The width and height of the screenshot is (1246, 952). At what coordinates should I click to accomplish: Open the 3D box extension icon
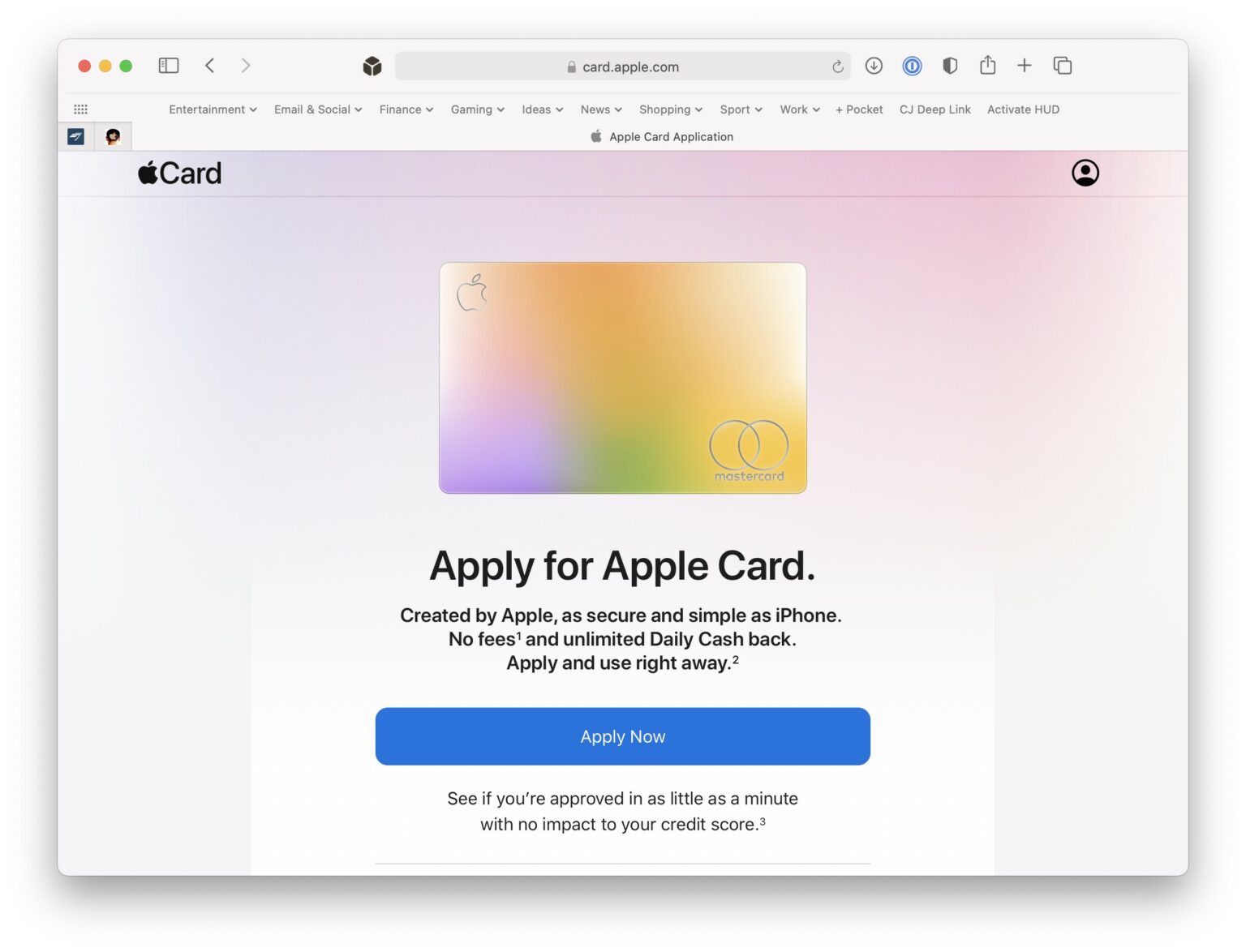point(372,66)
